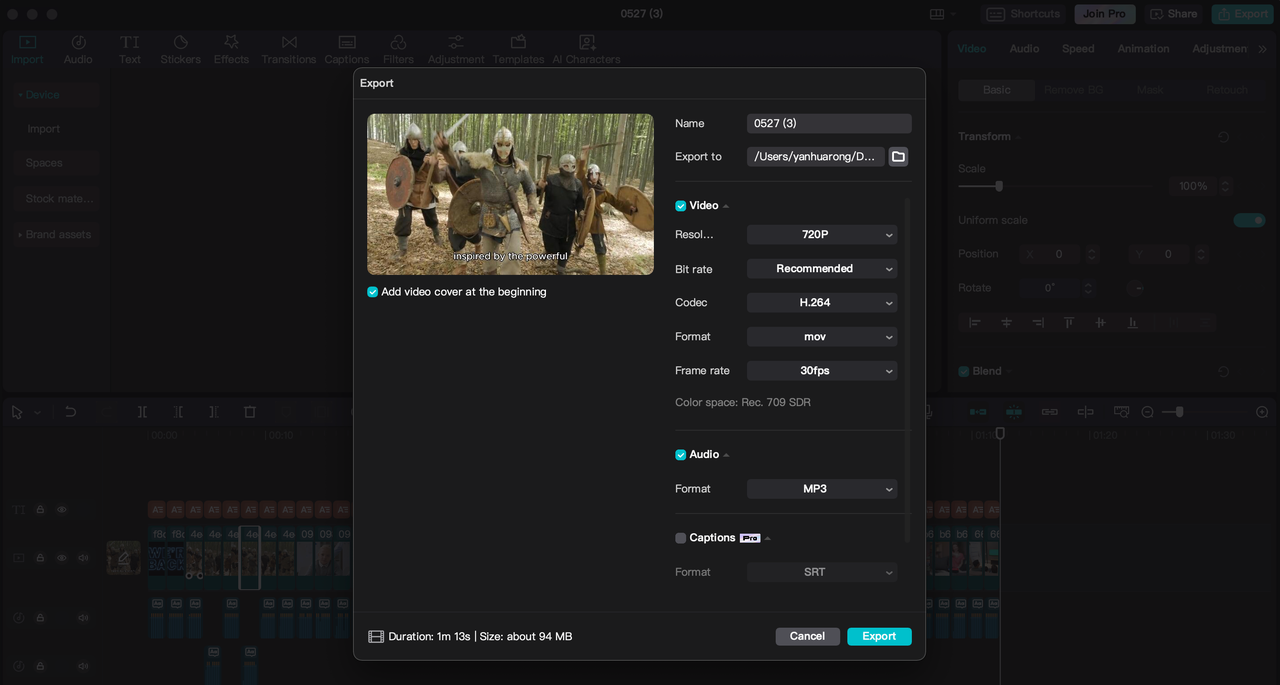1280x685 pixels.
Task: Zoom in the timeline with plus icon
Action: pyautogui.click(x=1262, y=412)
